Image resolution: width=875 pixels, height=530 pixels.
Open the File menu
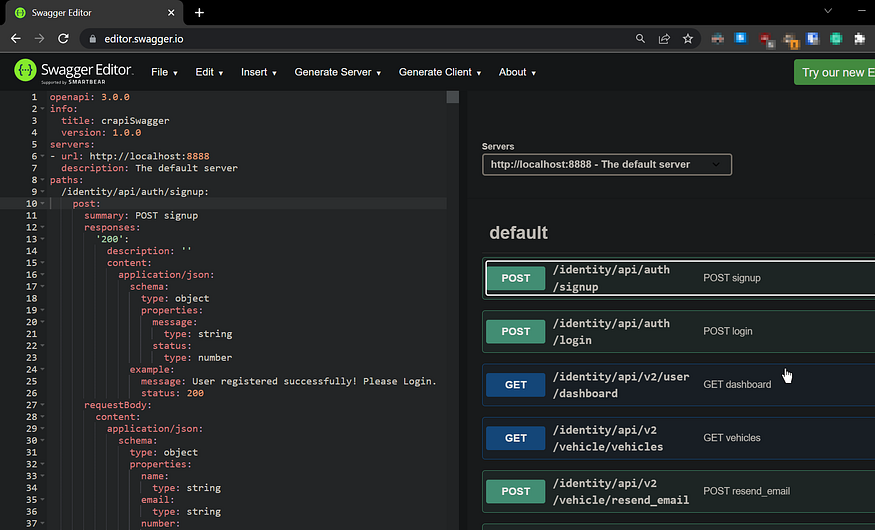(x=164, y=72)
